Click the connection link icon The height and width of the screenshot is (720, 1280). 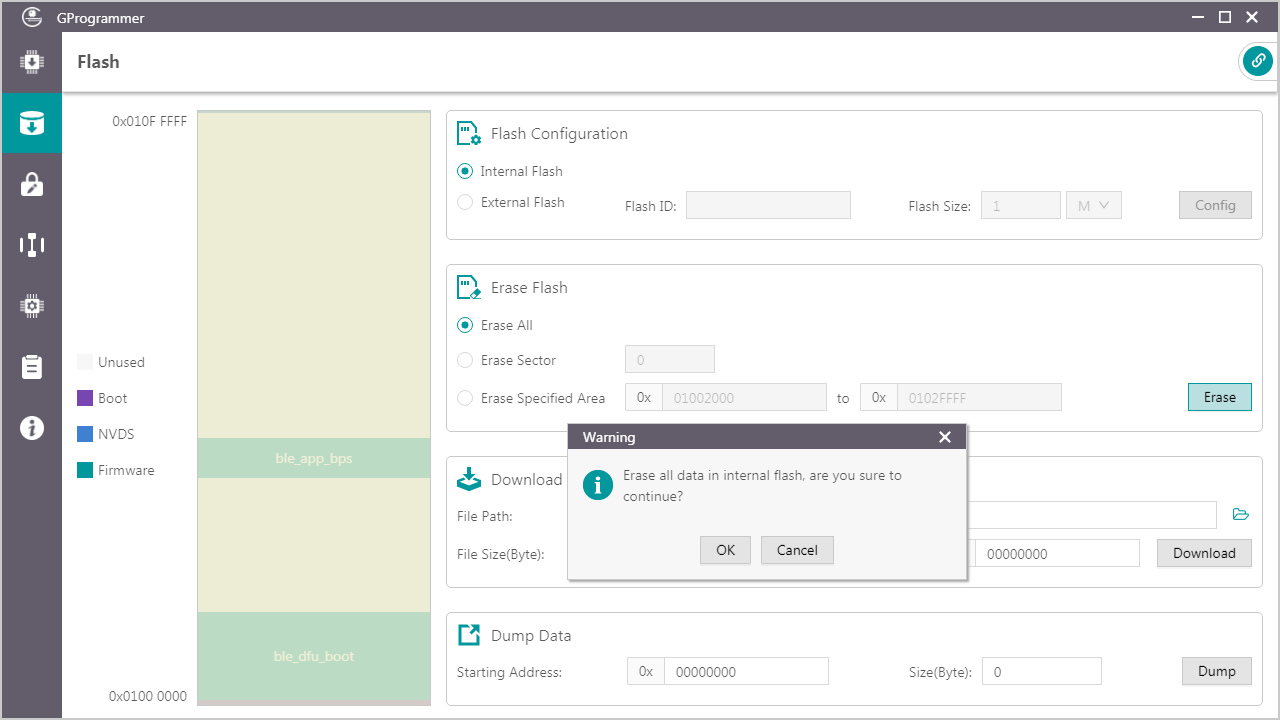(1257, 61)
